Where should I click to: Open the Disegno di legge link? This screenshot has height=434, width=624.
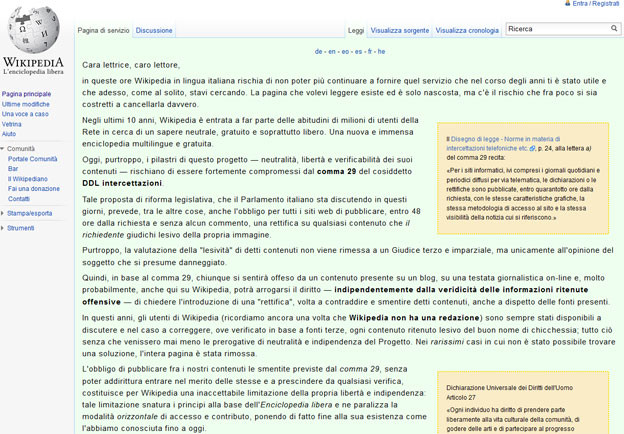click(505, 144)
